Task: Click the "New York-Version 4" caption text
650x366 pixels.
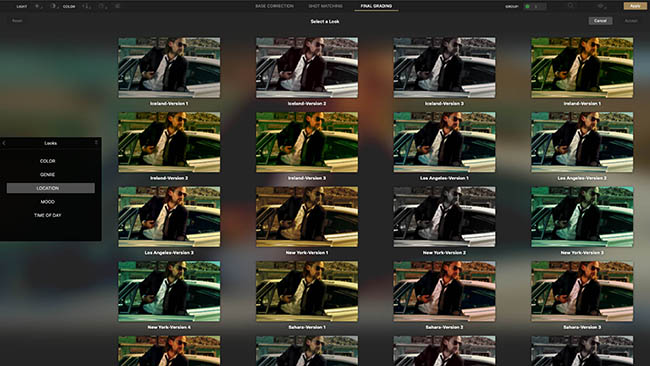Action: tap(169, 327)
